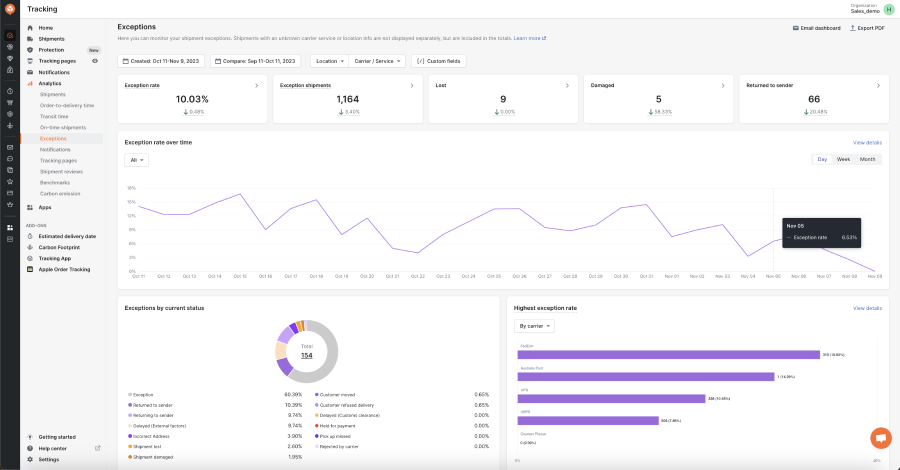This screenshot has width=900, height=470.
Task: Switch chart granularity to Month
Action: coord(867,159)
